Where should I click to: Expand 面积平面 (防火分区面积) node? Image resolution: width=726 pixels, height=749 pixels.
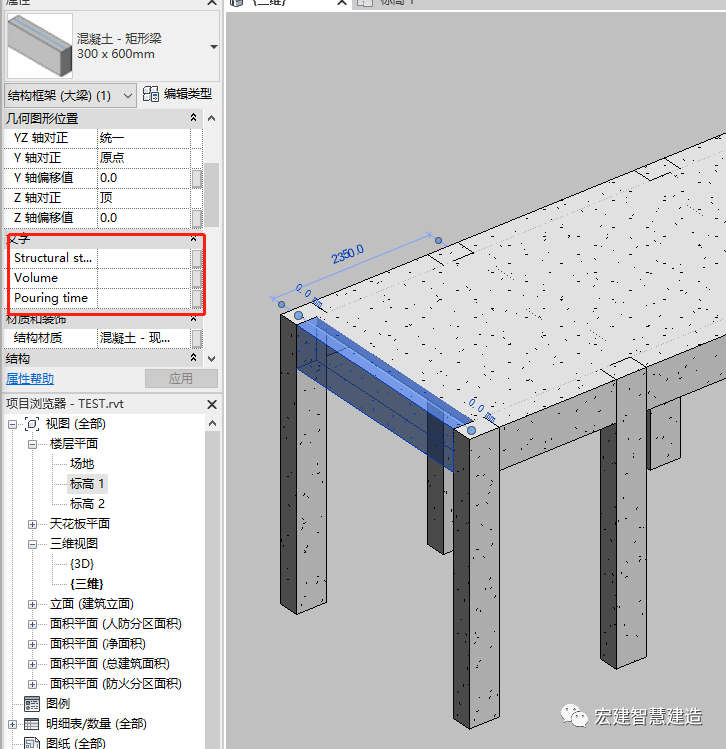[x=32, y=685]
